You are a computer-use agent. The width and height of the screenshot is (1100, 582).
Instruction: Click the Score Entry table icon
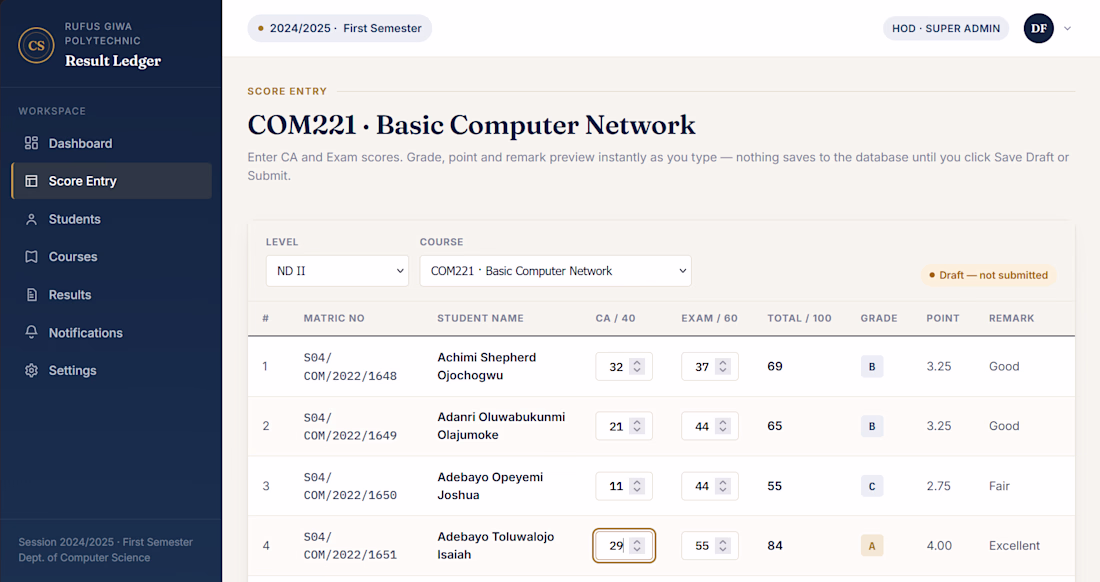click(x=32, y=181)
